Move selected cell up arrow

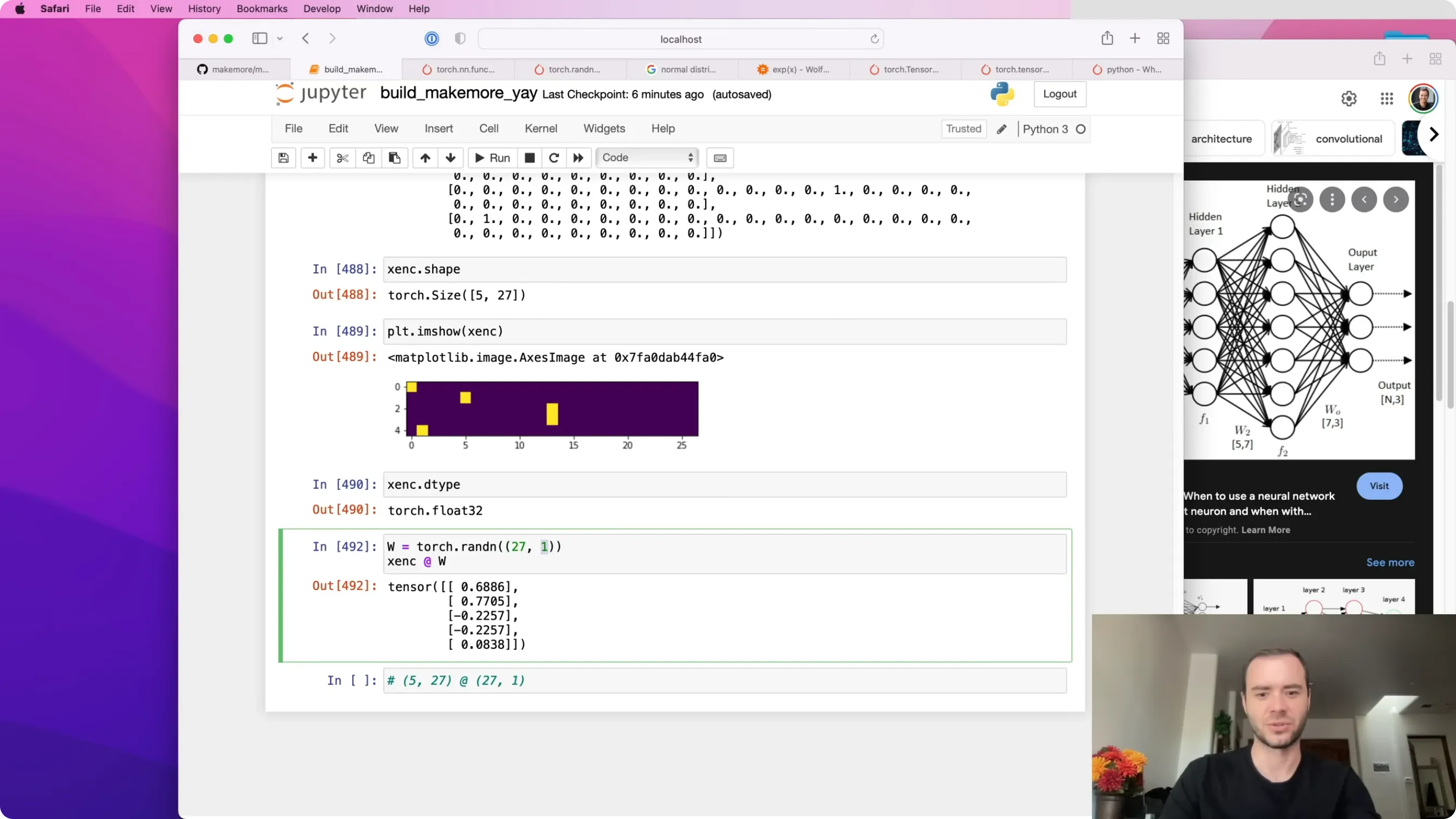pyautogui.click(x=425, y=158)
